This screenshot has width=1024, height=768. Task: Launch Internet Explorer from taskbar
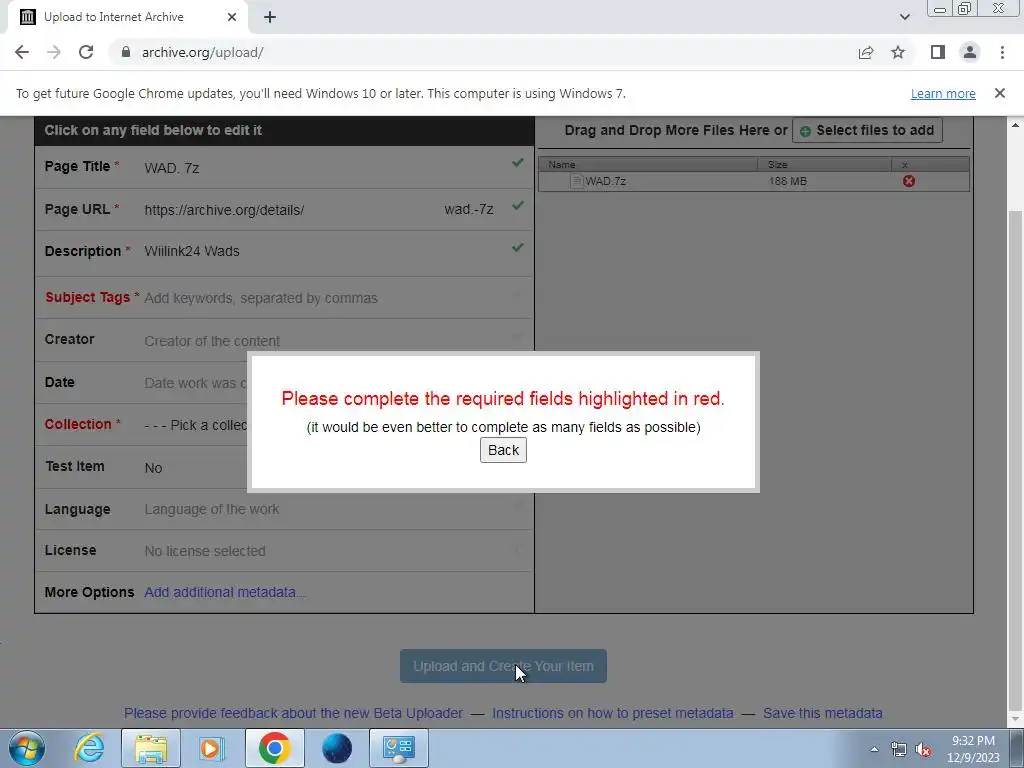tap(88, 748)
